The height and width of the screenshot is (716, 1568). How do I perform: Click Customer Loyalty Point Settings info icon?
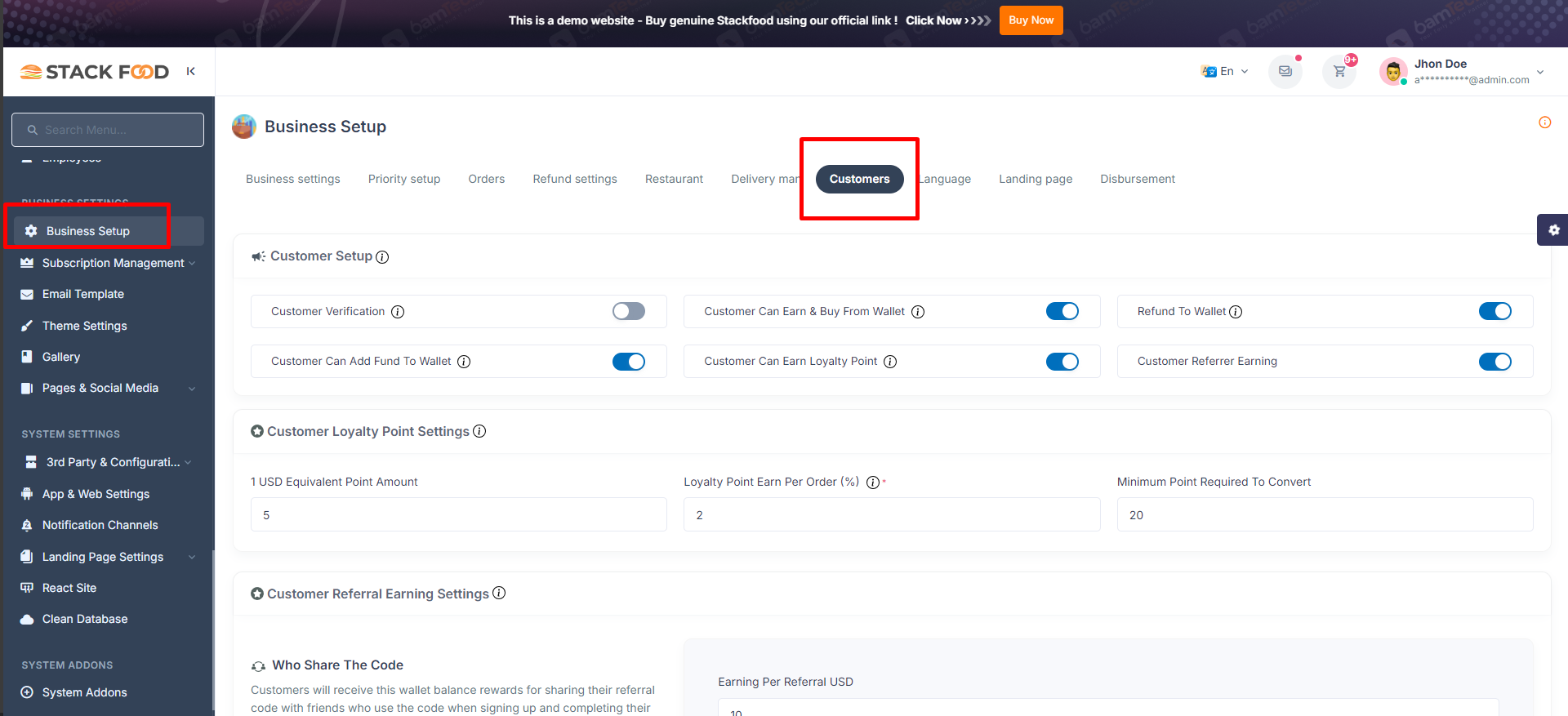click(x=479, y=431)
